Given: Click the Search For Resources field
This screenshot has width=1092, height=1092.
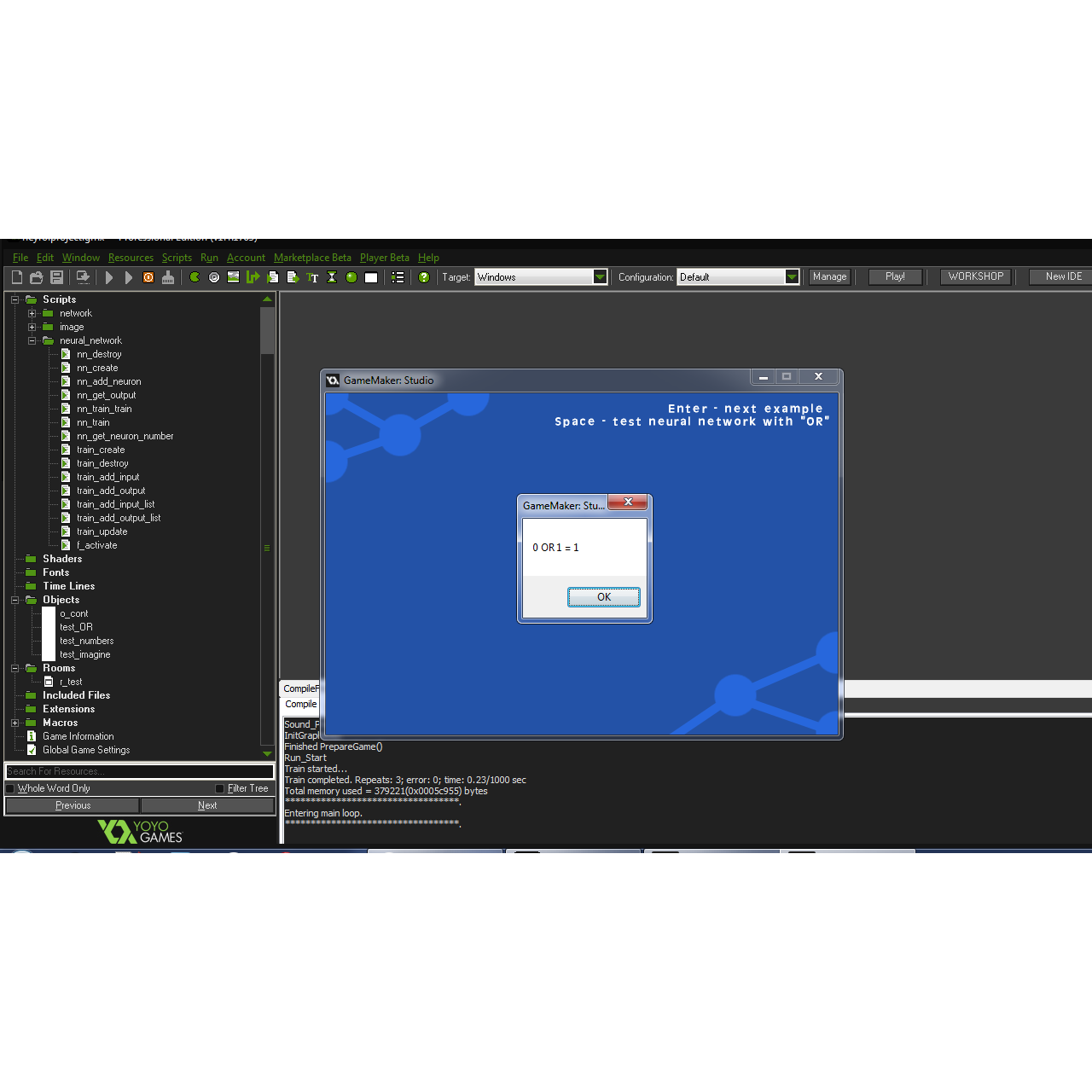Looking at the screenshot, I should (x=140, y=771).
